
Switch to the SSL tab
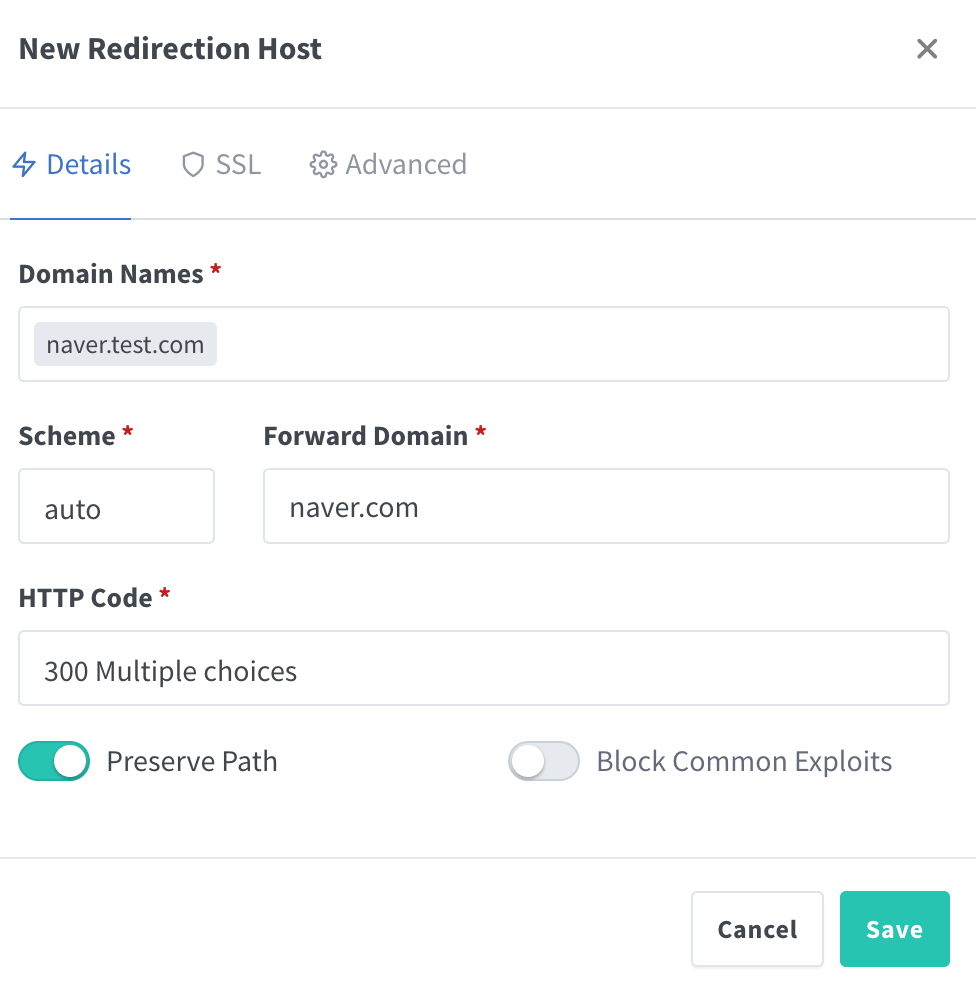tap(238, 164)
